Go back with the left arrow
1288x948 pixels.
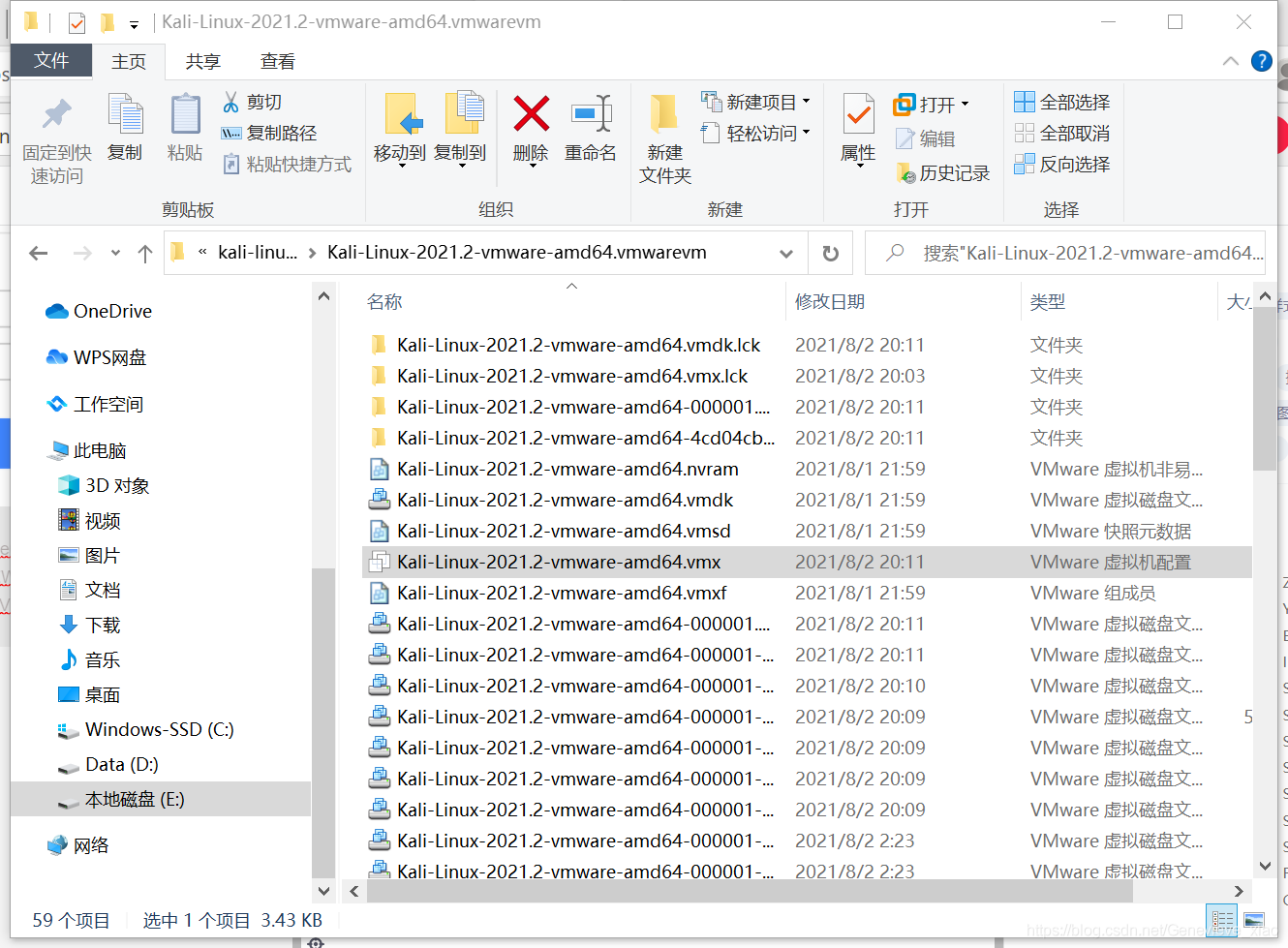point(39,253)
